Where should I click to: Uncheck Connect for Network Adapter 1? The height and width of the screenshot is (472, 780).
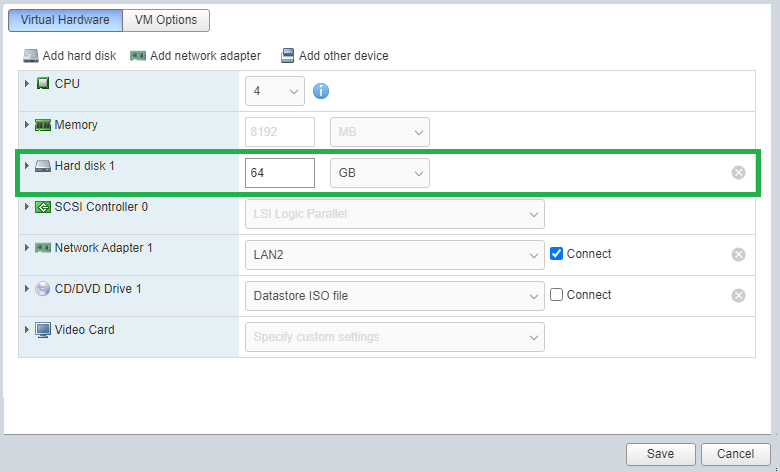coord(556,254)
